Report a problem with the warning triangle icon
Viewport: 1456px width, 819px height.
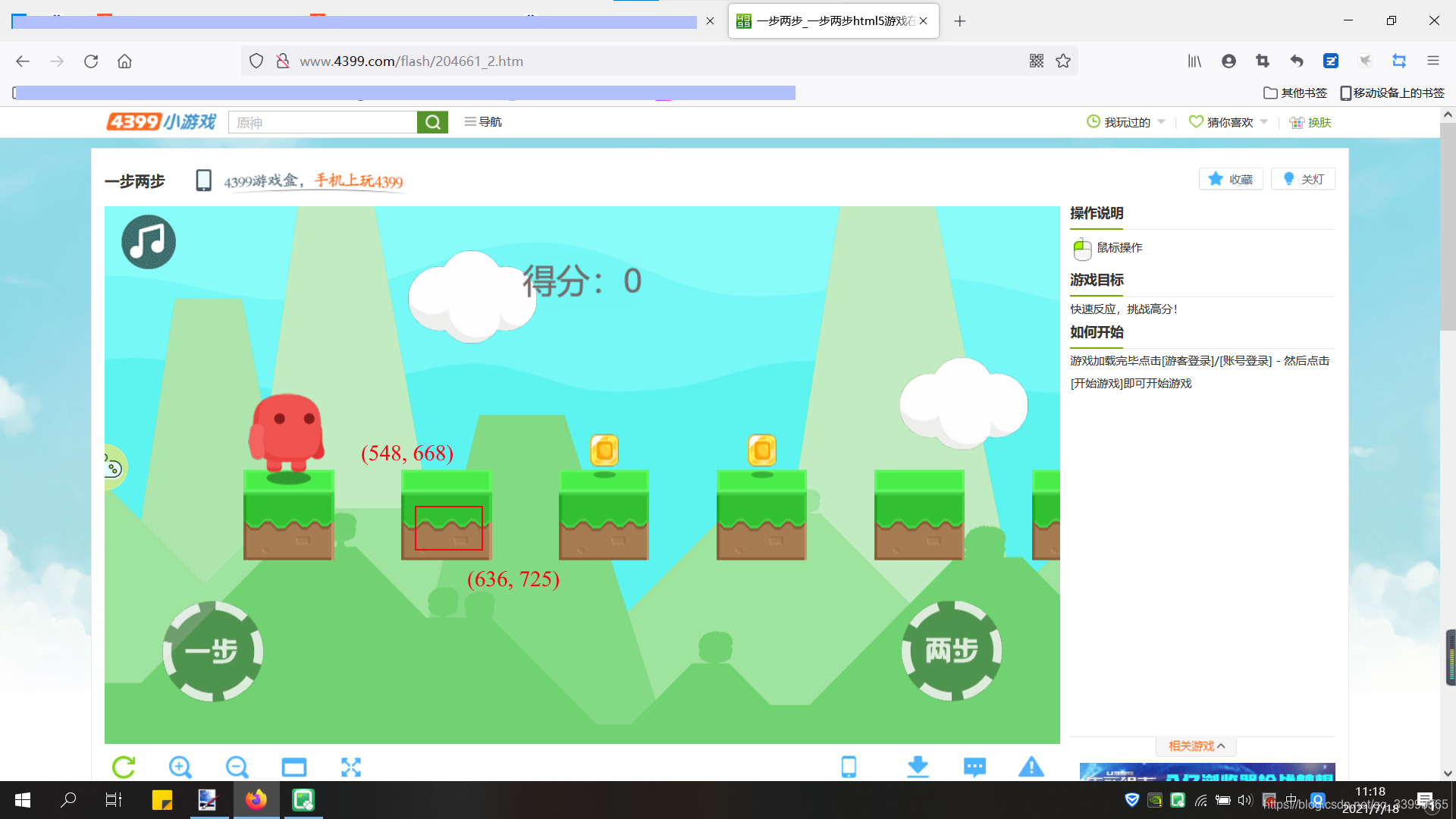[1031, 767]
